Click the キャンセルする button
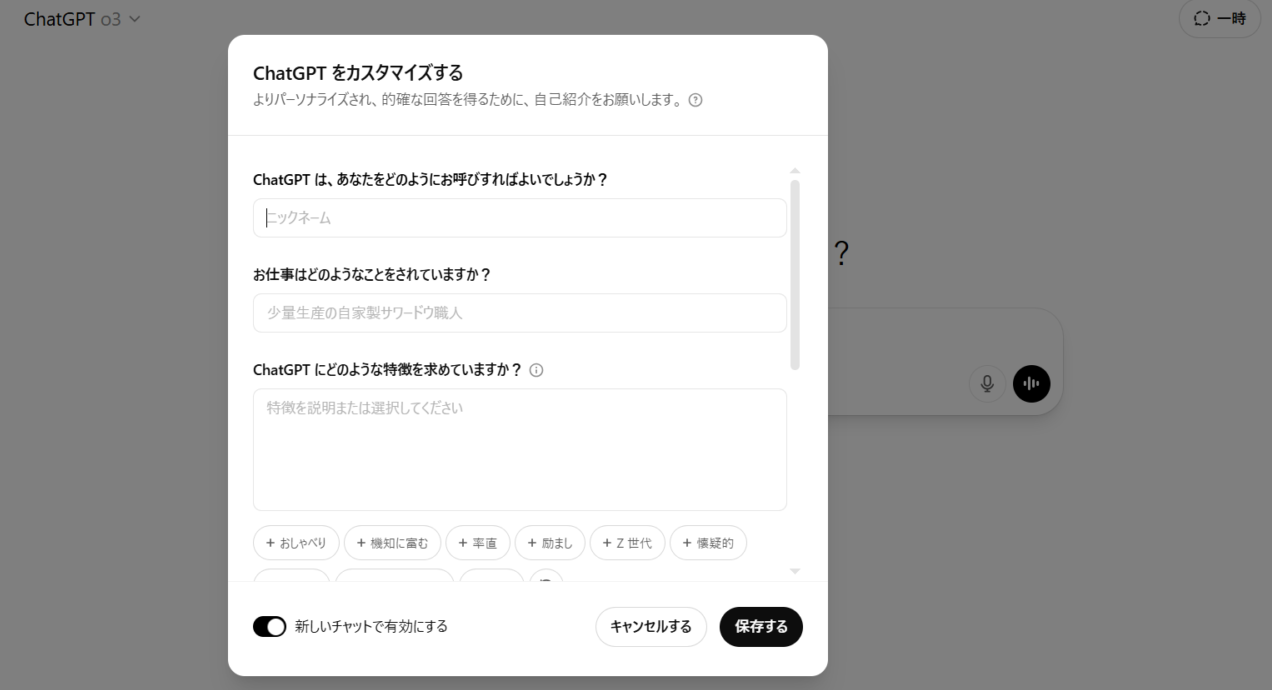This screenshot has height=690, width=1272. pyautogui.click(x=651, y=627)
